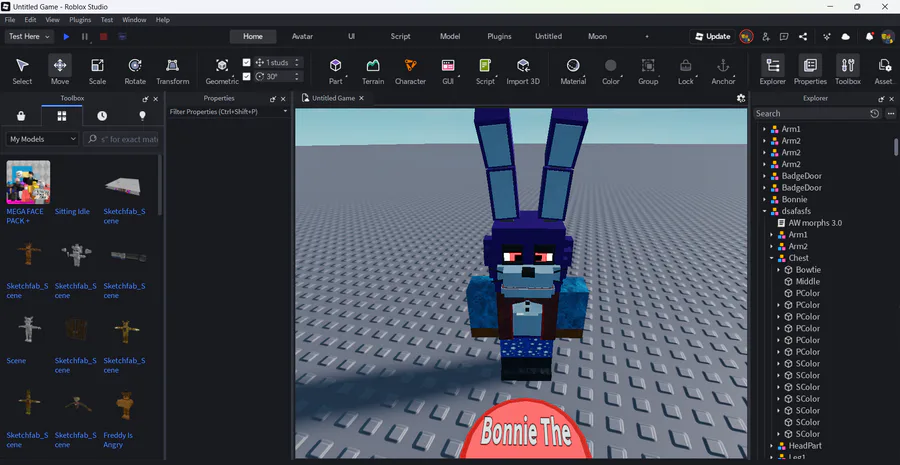Click the pause playtest button

pos(85,36)
